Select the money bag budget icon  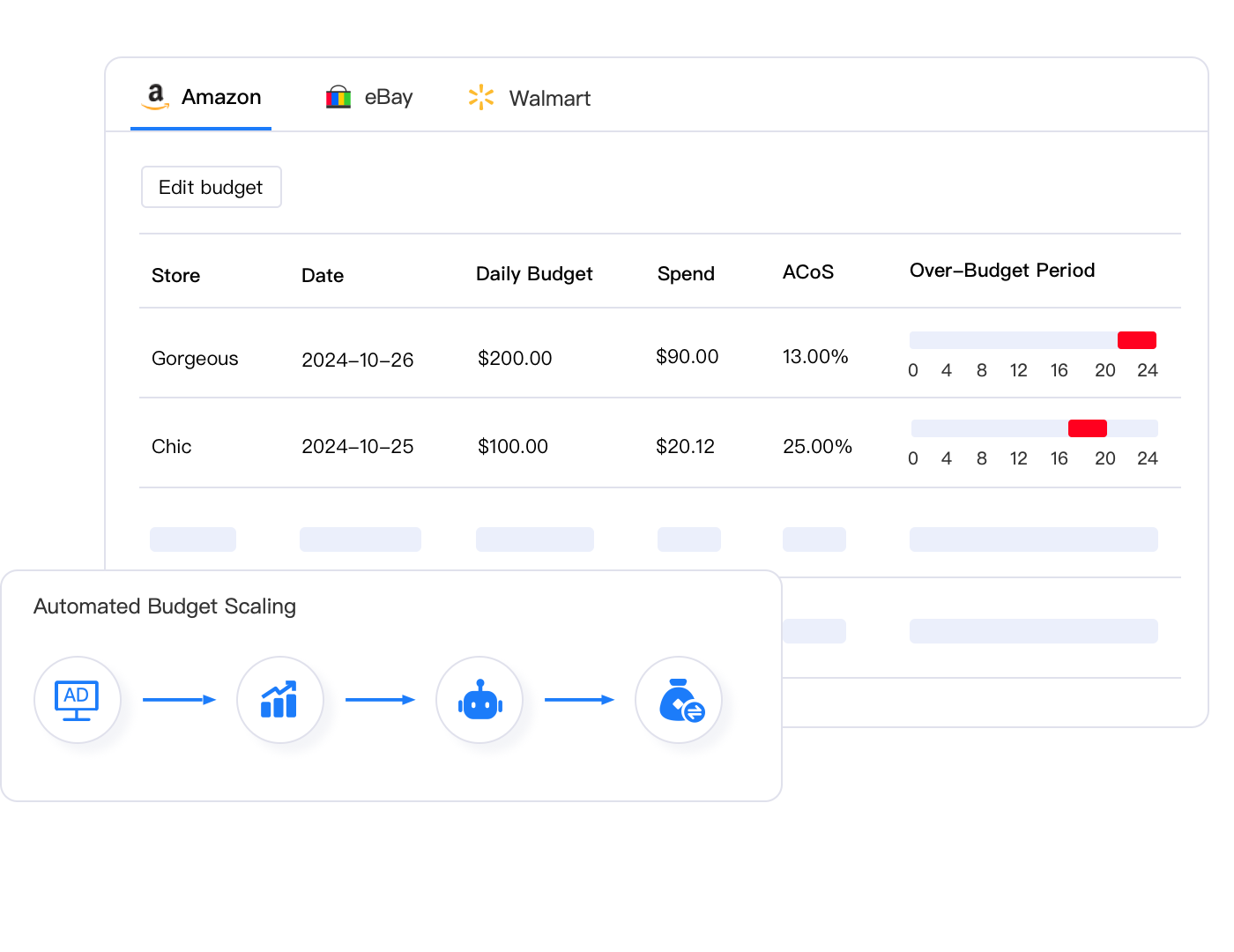679,699
